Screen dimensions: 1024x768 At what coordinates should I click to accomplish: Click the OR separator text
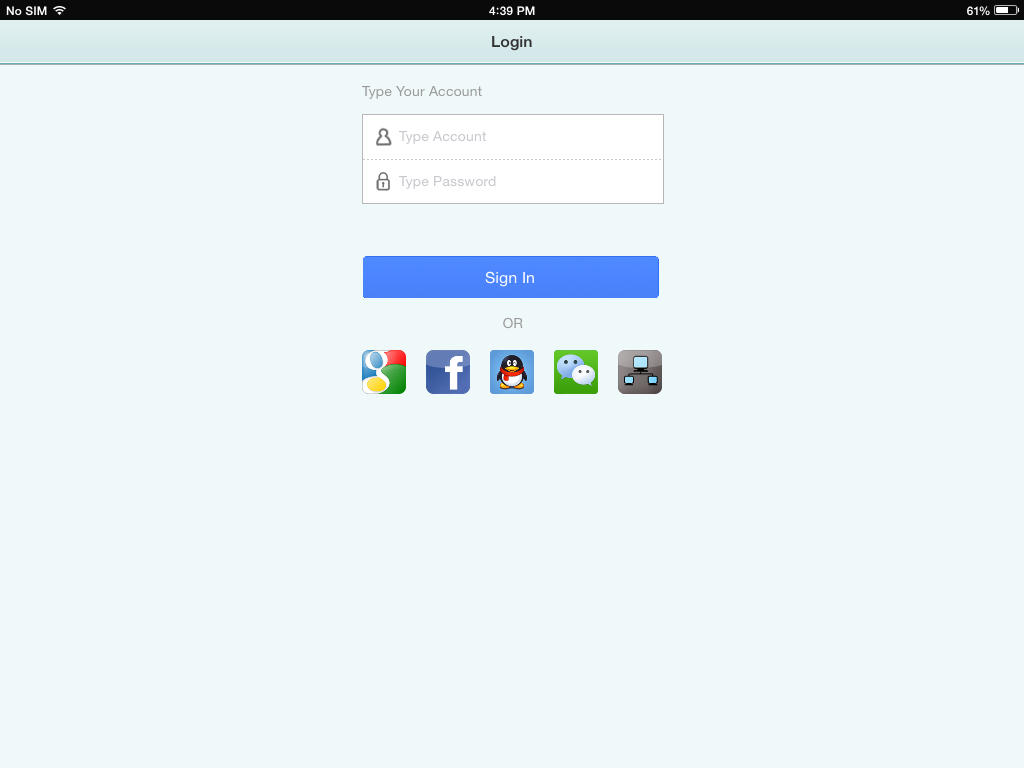513,323
